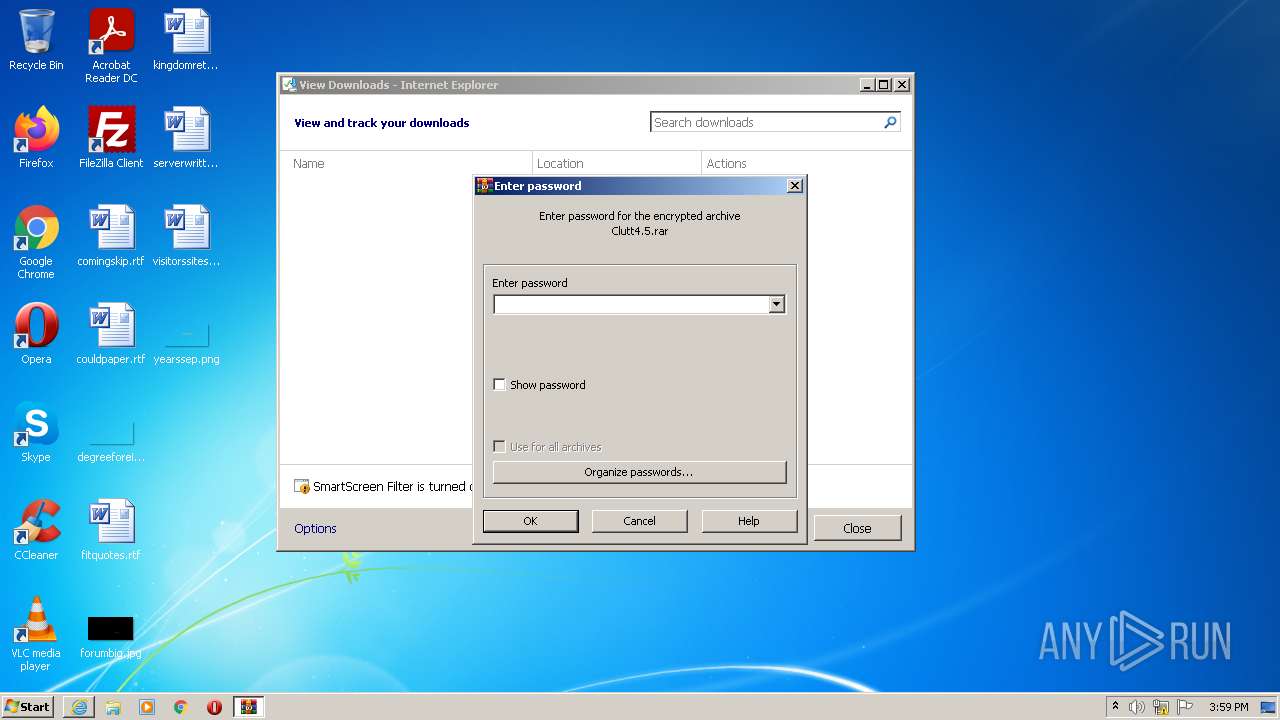Click network icon in system tray
1280x720 pixels.
point(1161,707)
